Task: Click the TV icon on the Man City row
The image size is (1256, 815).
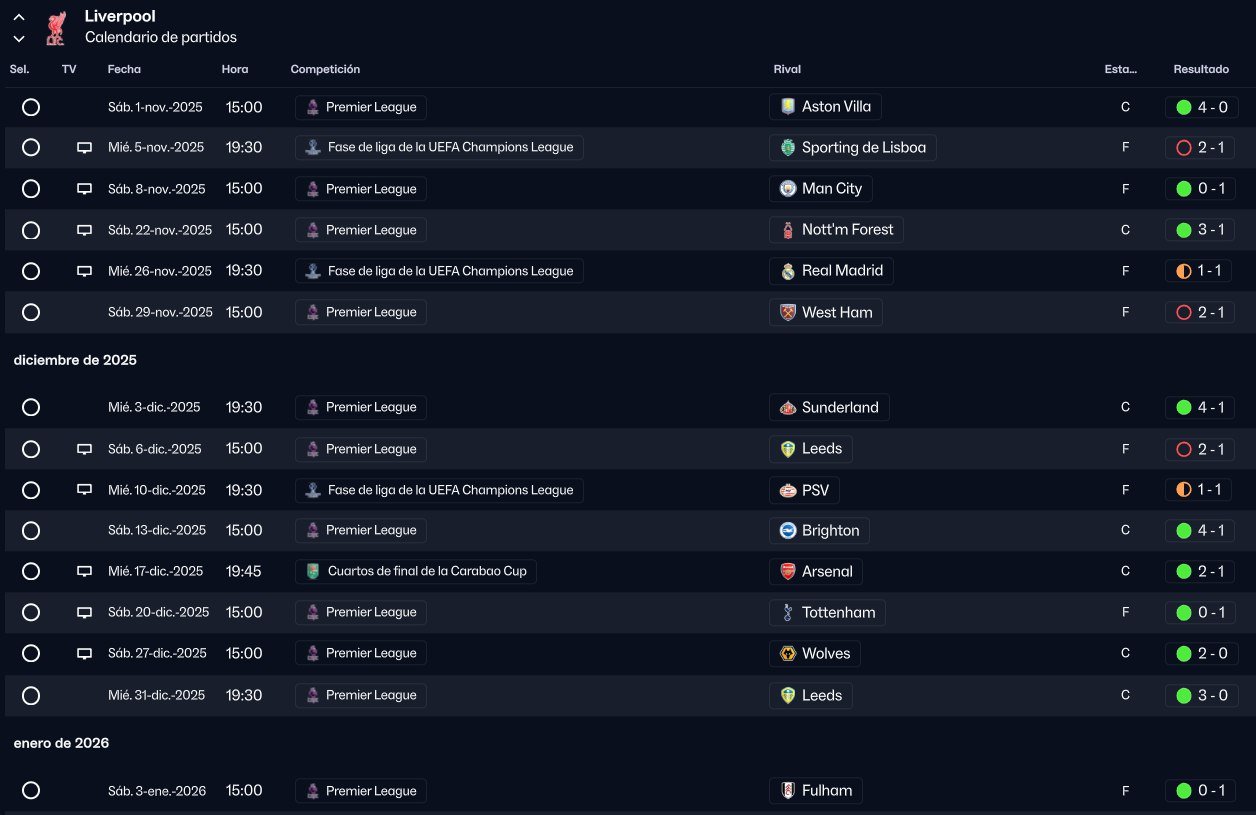Action: pyautogui.click(x=84, y=189)
